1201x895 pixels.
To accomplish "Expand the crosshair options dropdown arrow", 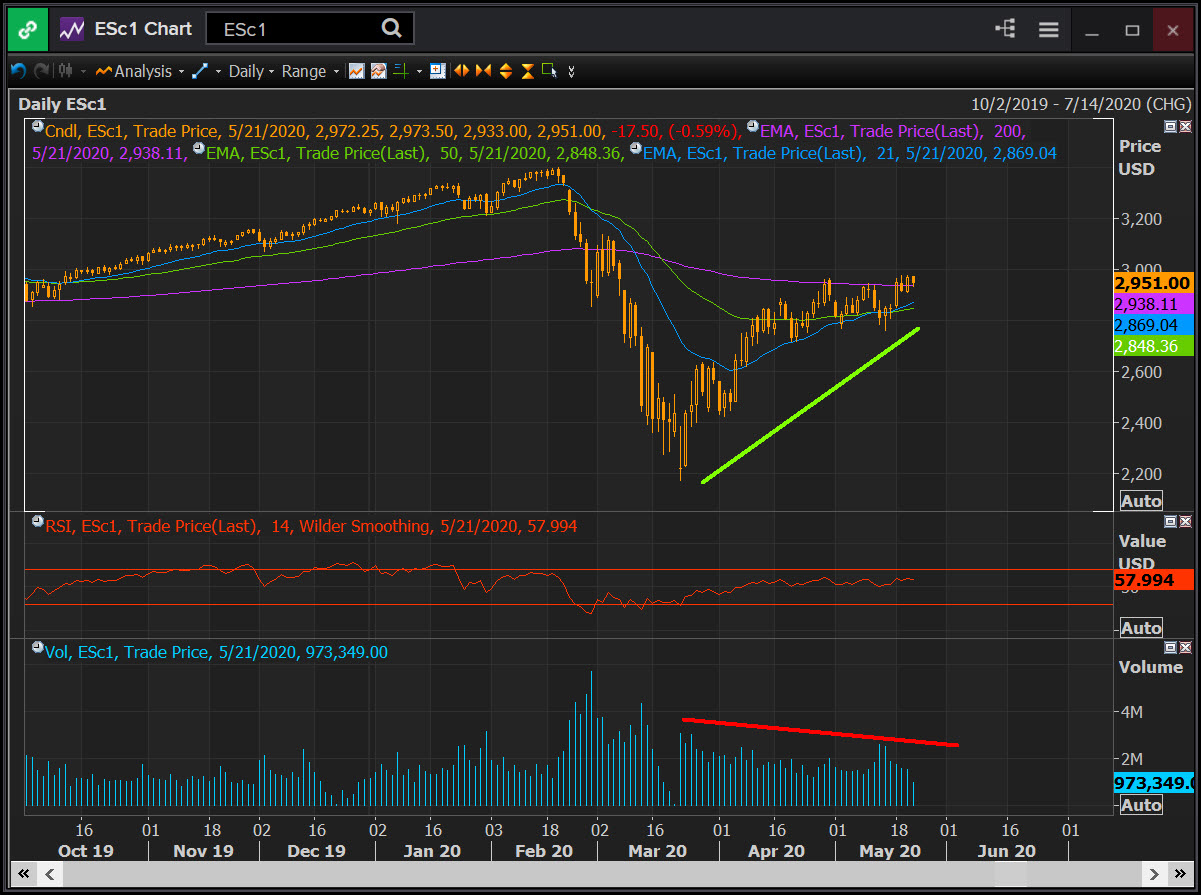I will (x=419, y=72).
